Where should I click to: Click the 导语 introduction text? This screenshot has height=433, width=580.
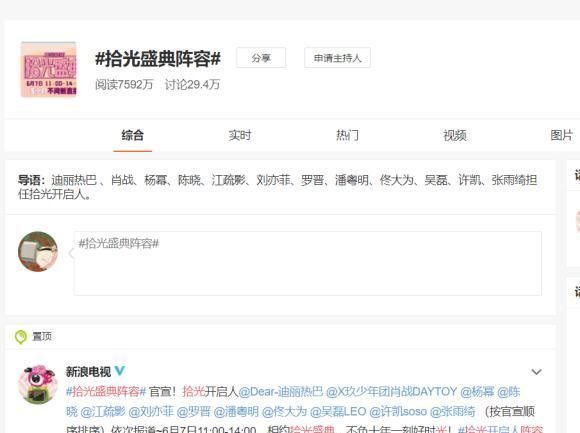[277, 187]
